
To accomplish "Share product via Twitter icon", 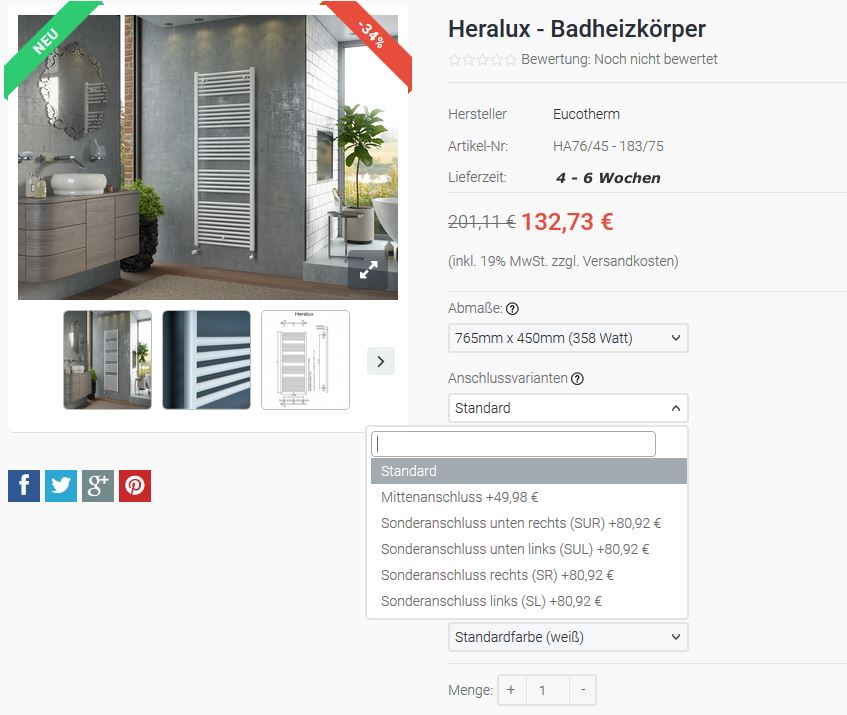I will 61,485.
